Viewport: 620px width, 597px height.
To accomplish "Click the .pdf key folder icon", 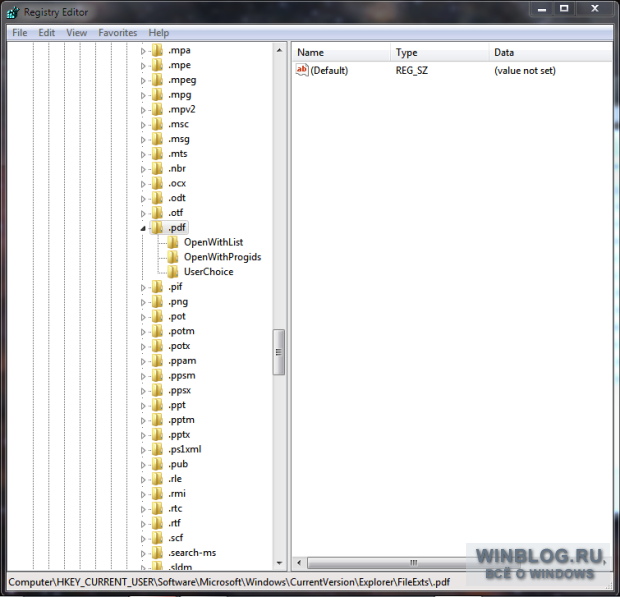I will click(x=157, y=227).
